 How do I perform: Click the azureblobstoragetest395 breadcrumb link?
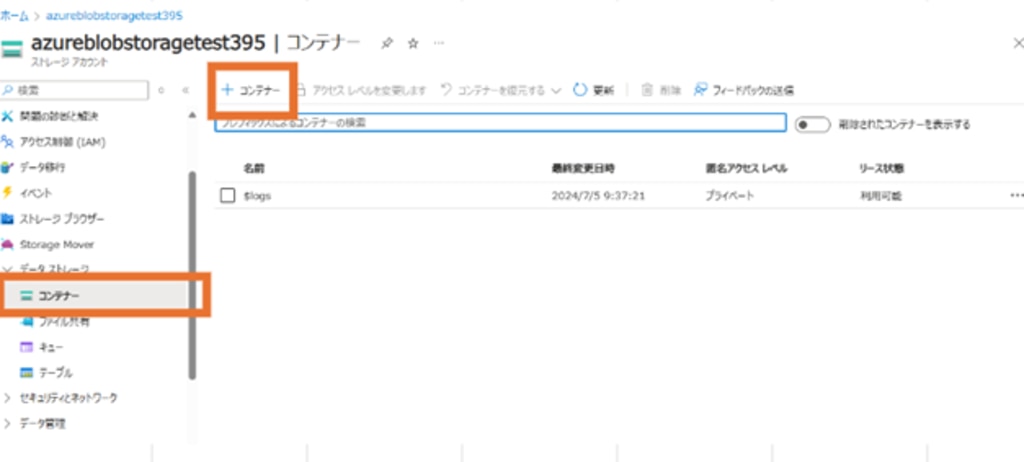[x=114, y=14]
